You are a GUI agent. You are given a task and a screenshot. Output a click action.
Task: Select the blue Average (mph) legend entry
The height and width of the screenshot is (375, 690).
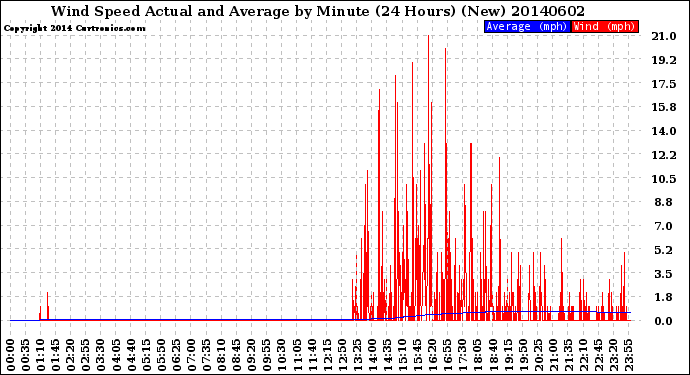click(527, 26)
